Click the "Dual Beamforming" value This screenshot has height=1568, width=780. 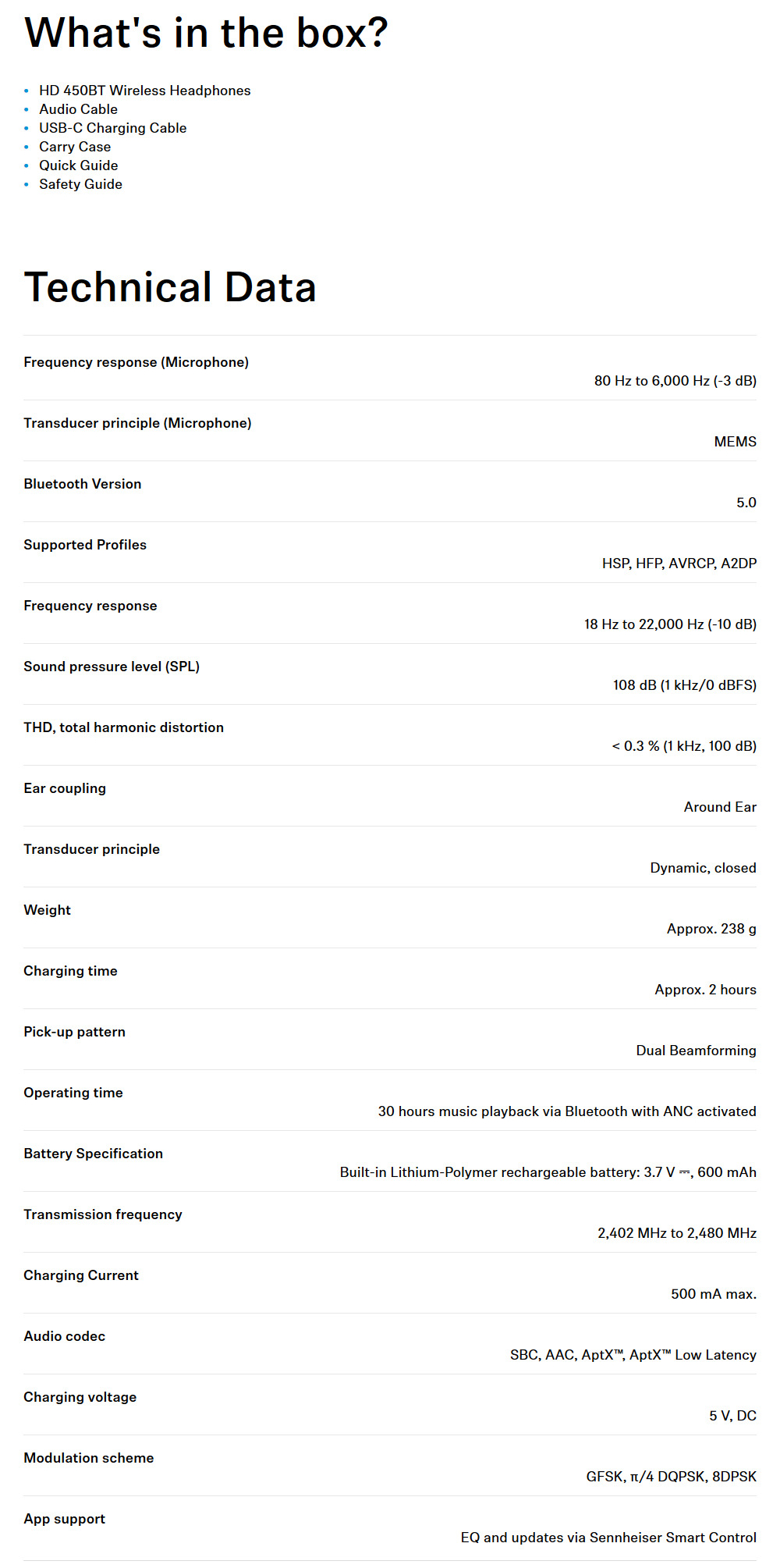[x=696, y=1051]
